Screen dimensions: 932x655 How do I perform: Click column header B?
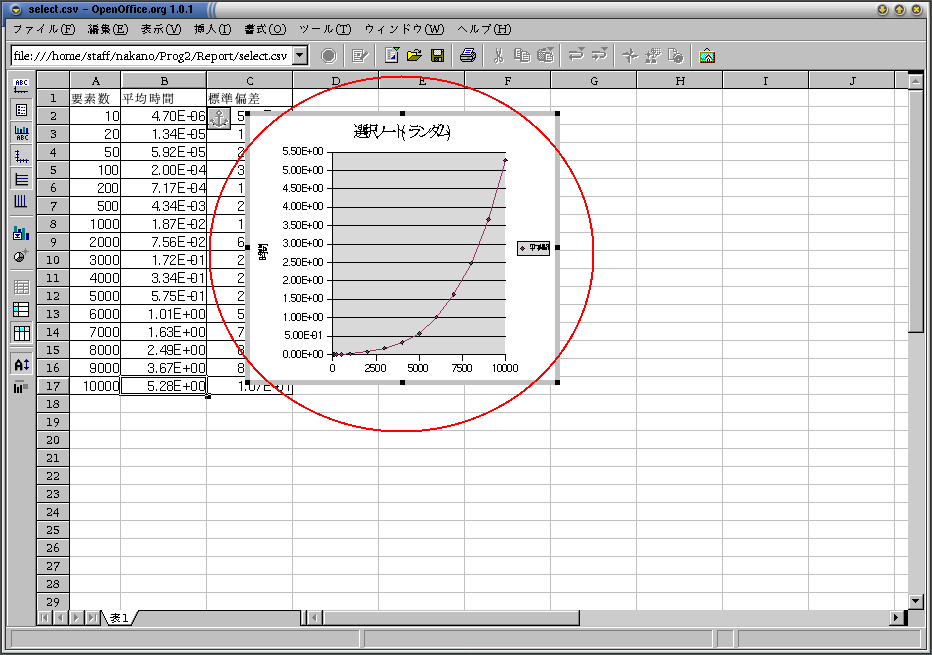[164, 81]
